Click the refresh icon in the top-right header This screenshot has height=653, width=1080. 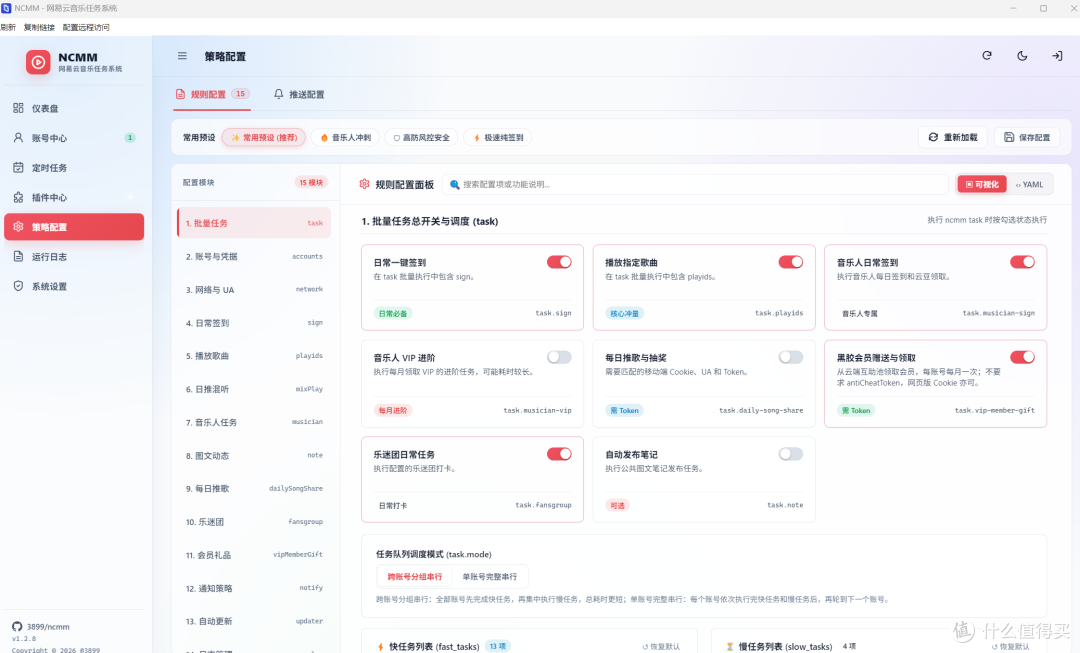(x=986, y=56)
